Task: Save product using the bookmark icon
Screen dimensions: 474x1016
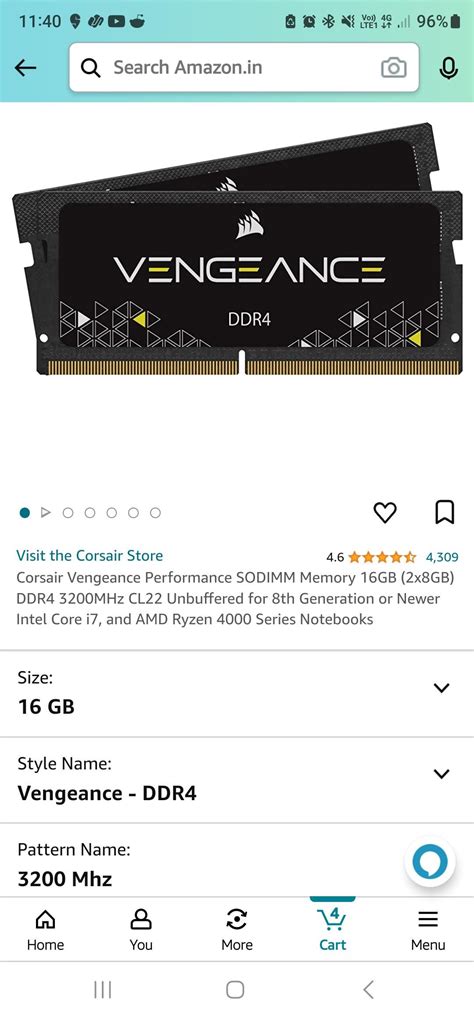Action: click(444, 513)
